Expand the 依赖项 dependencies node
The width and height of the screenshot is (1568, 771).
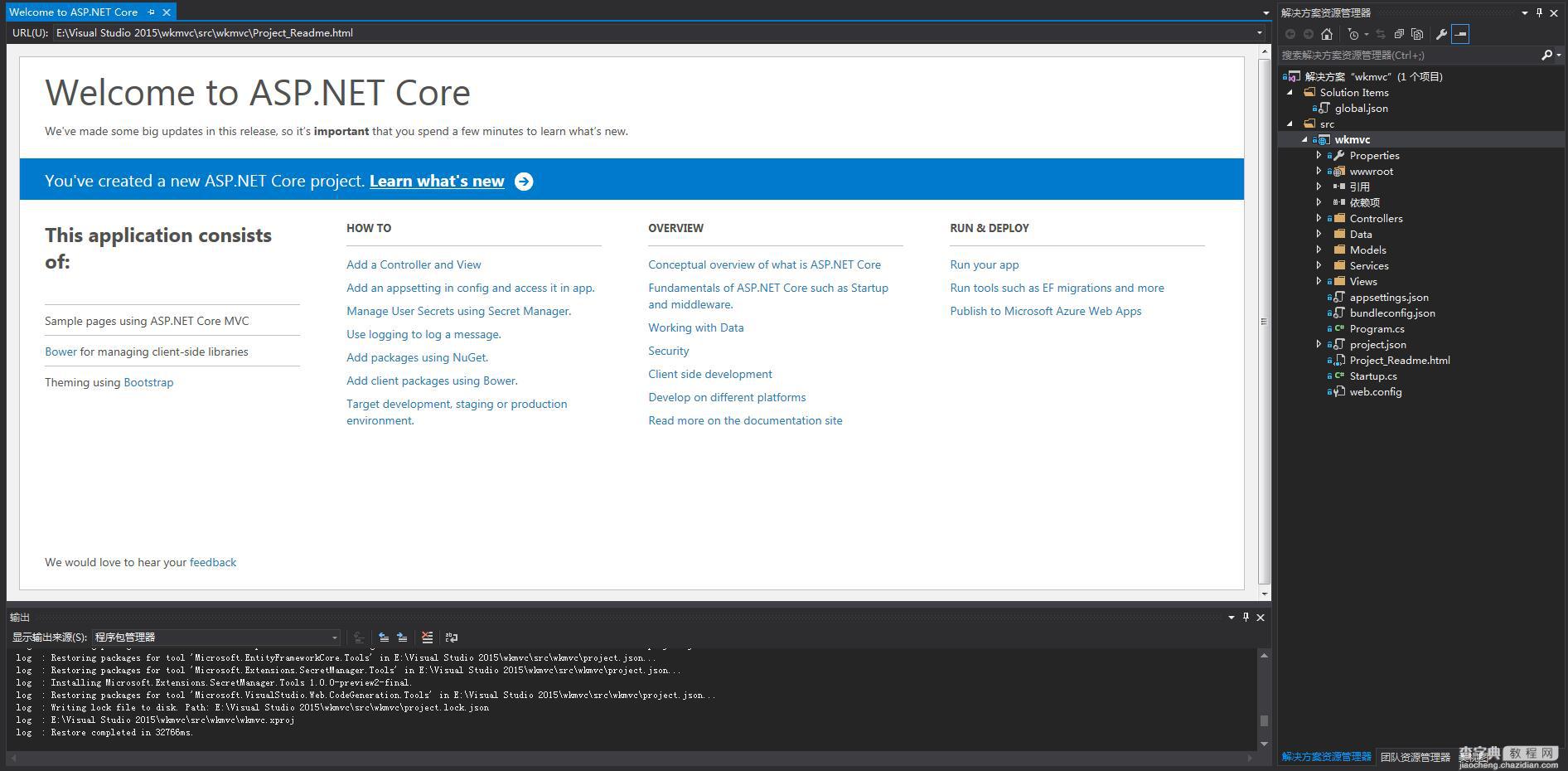coord(1319,202)
